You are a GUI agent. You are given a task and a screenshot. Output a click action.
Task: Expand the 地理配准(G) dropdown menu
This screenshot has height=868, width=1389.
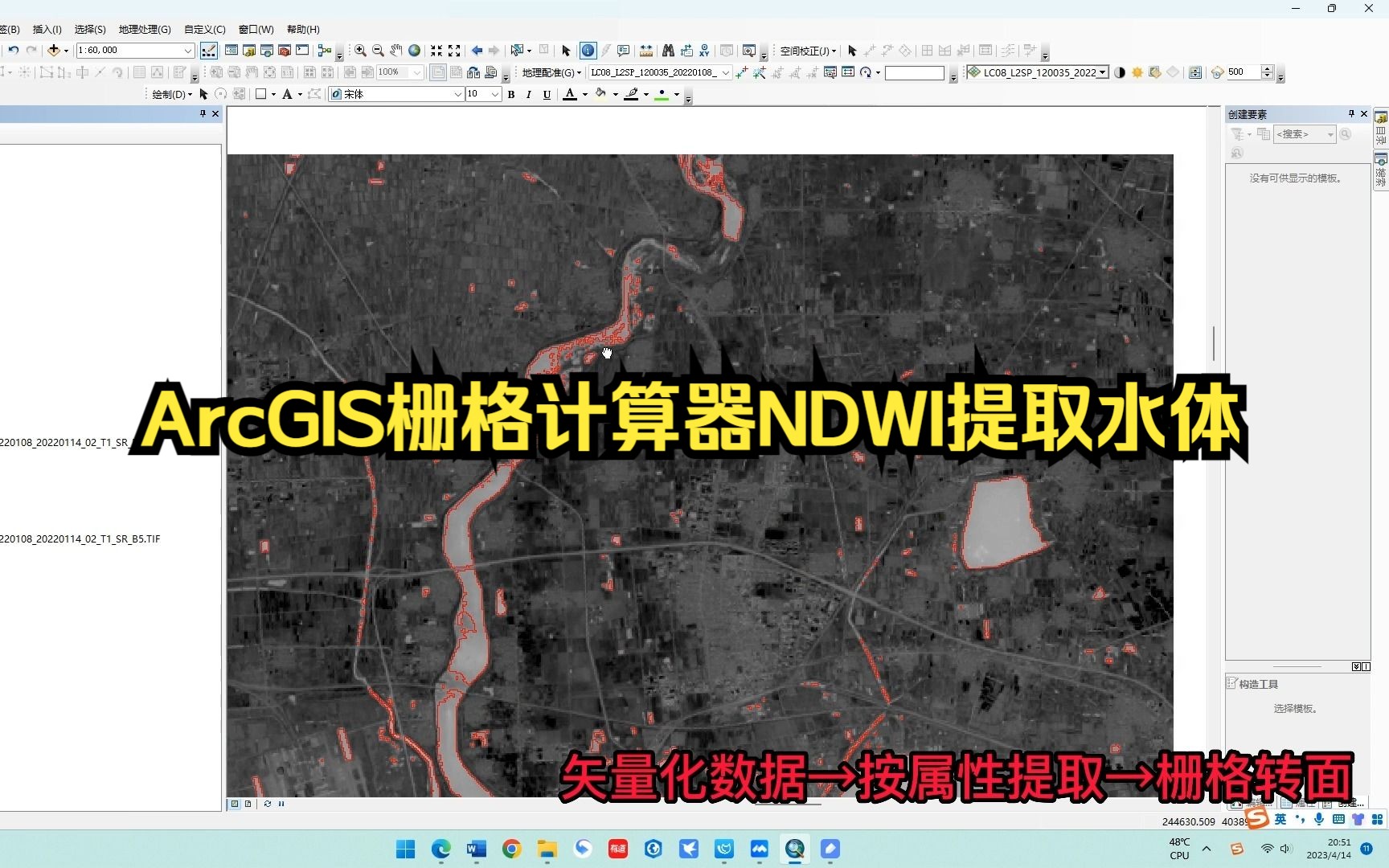[x=551, y=72]
